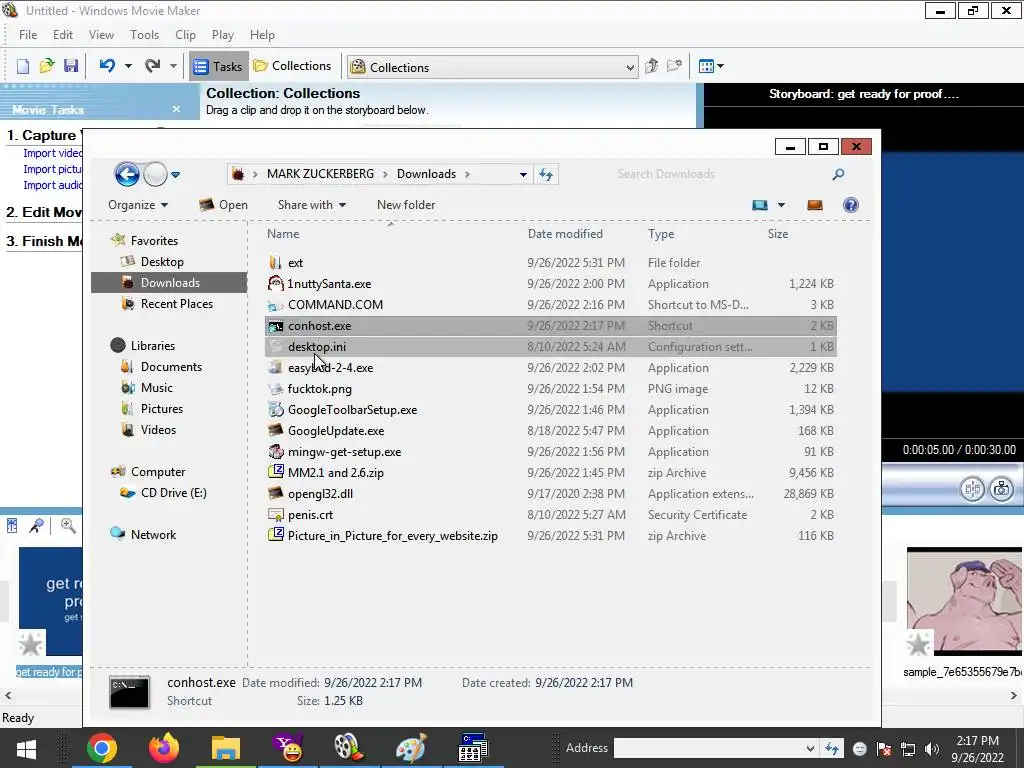This screenshot has width=1024, height=768.
Task: Click the search magnifier icon in Explorer
Action: click(x=839, y=174)
